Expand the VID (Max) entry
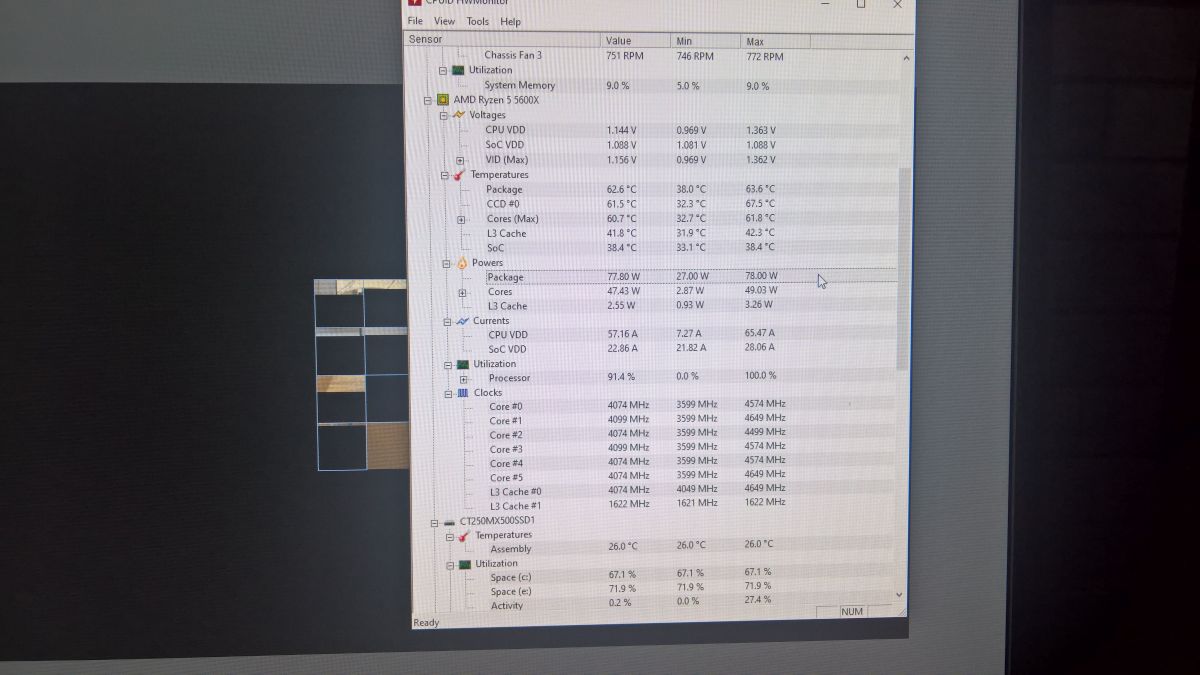The width and height of the screenshot is (1200, 675). coord(460,160)
